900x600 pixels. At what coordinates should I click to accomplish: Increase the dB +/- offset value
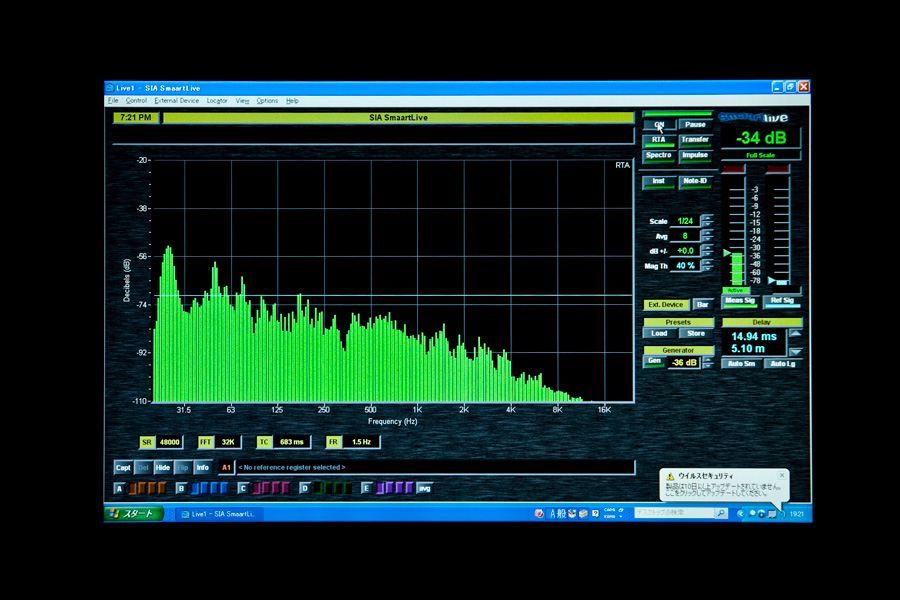[x=708, y=247]
